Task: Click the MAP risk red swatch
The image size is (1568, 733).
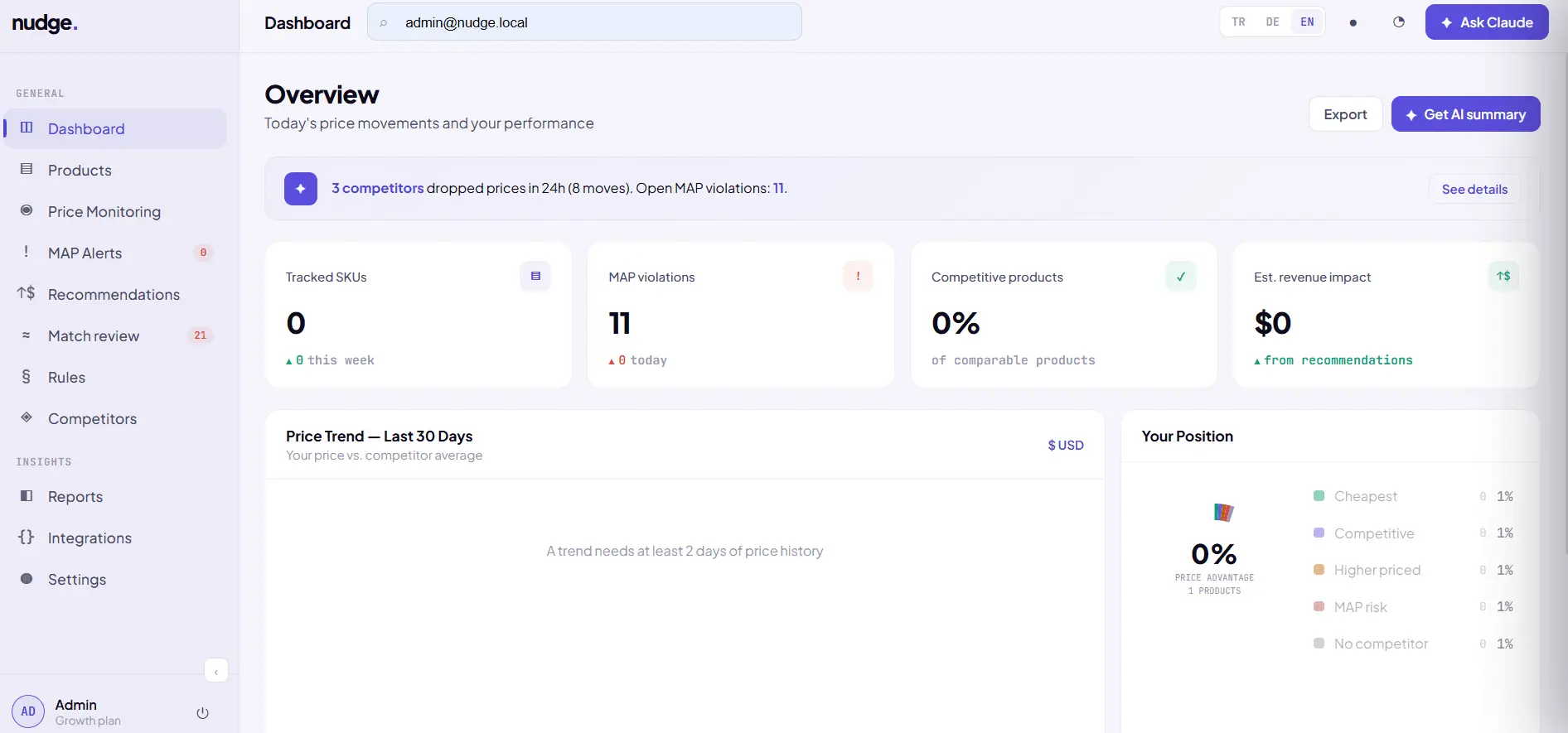Action: [1319, 606]
